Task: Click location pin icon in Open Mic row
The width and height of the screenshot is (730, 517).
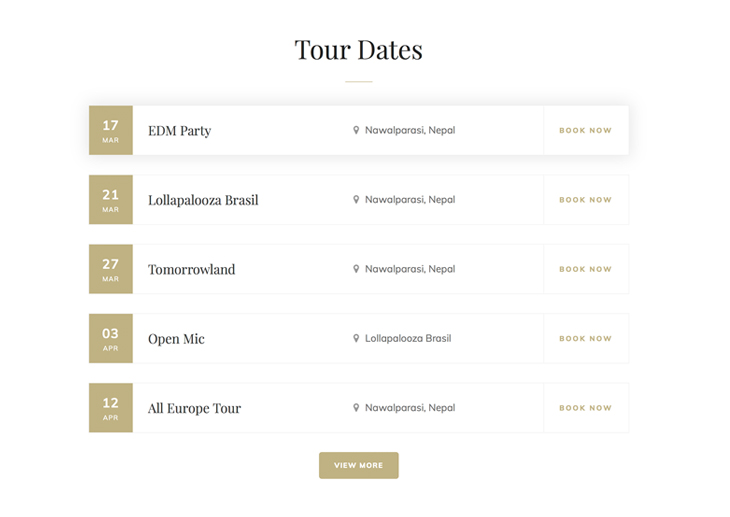Action: click(x=356, y=338)
